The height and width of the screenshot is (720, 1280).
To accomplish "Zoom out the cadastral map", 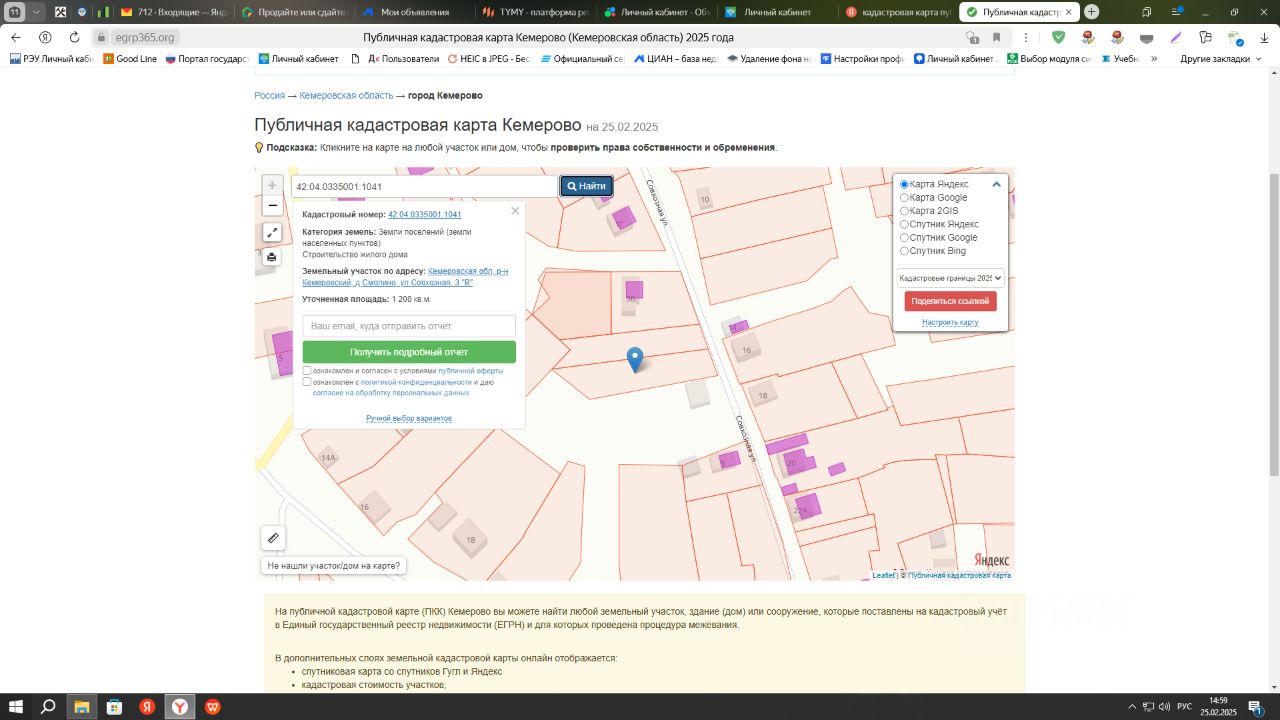I will pos(272,206).
